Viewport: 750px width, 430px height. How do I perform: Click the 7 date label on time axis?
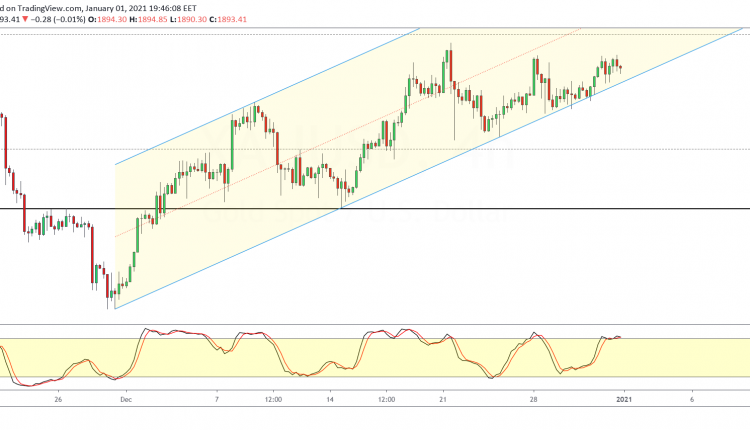(217, 399)
